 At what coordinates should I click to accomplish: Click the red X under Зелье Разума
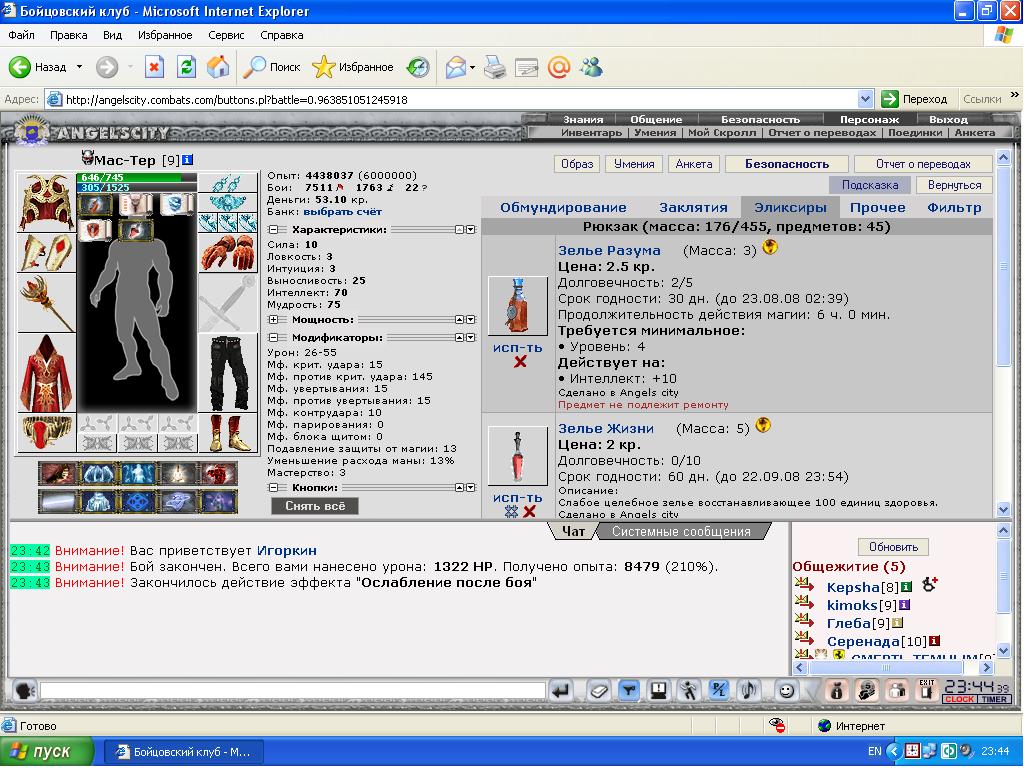tap(520, 362)
